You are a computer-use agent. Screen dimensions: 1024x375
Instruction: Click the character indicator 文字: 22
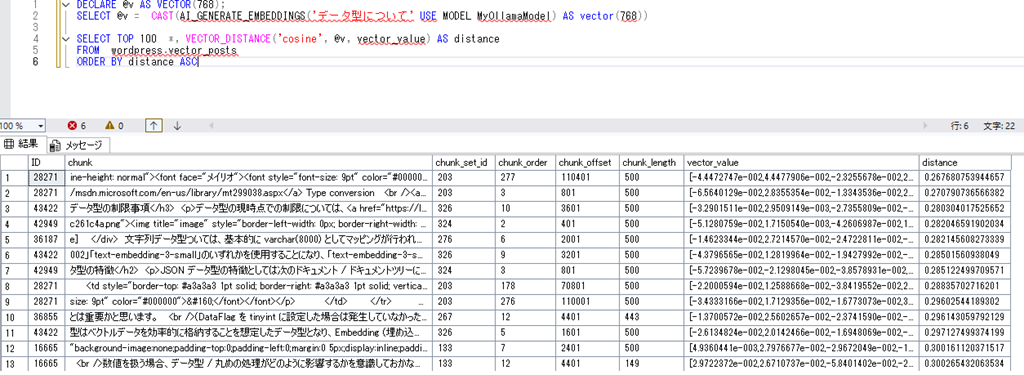point(999,125)
